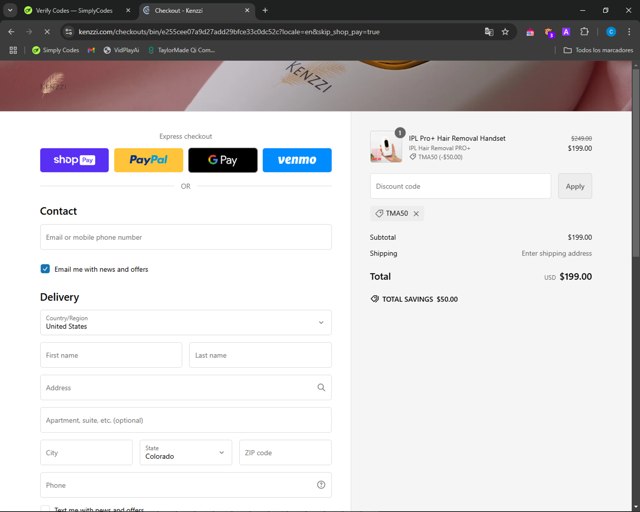Open Simply Codes bookmark
The image size is (640, 512).
click(x=56, y=50)
